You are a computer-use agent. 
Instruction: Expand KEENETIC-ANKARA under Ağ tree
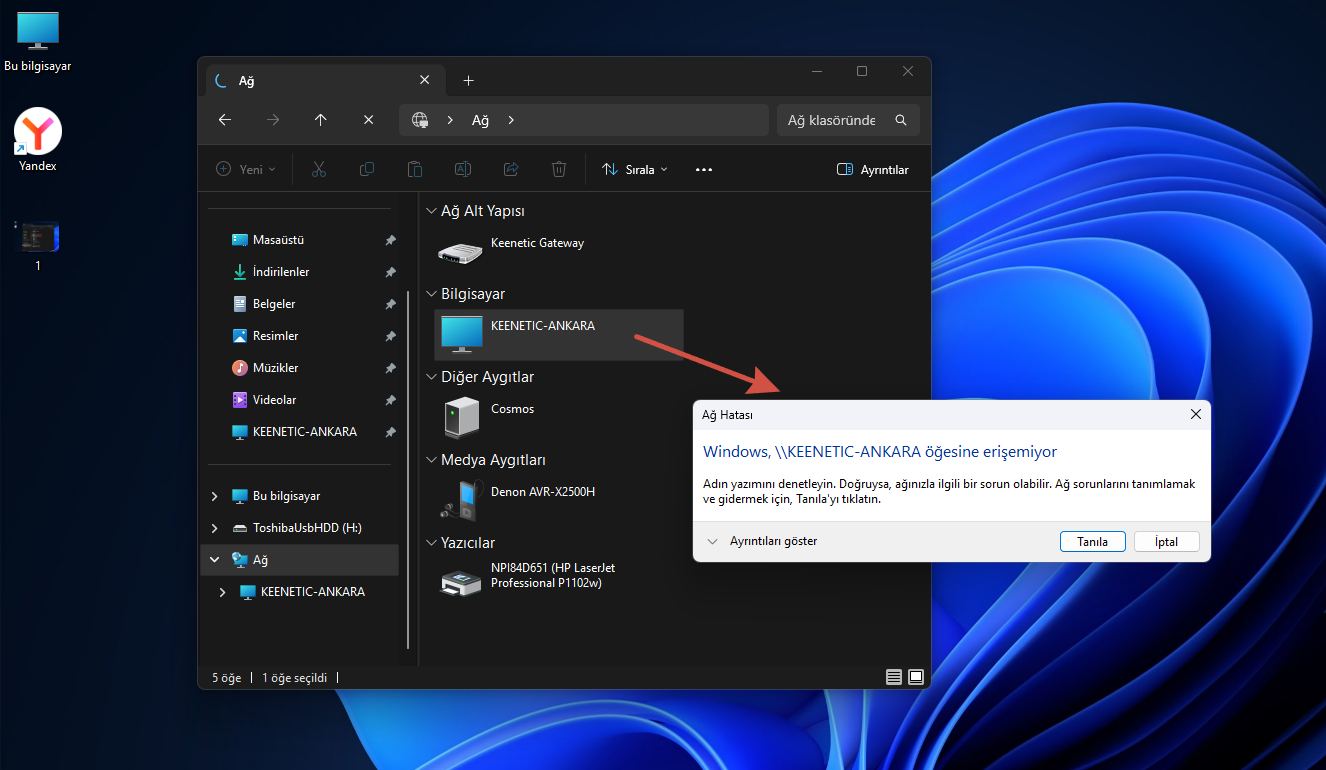pos(223,592)
